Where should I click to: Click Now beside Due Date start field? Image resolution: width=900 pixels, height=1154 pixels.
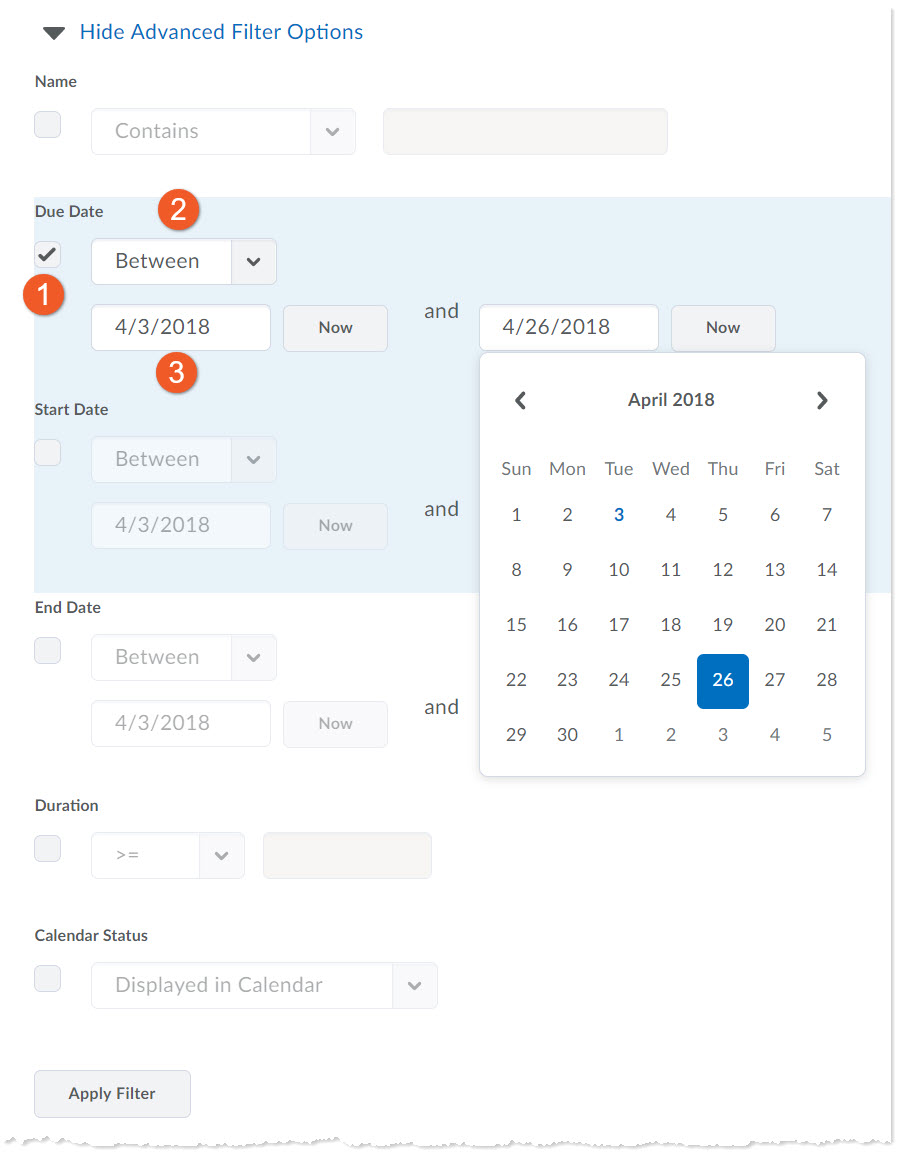click(x=335, y=328)
